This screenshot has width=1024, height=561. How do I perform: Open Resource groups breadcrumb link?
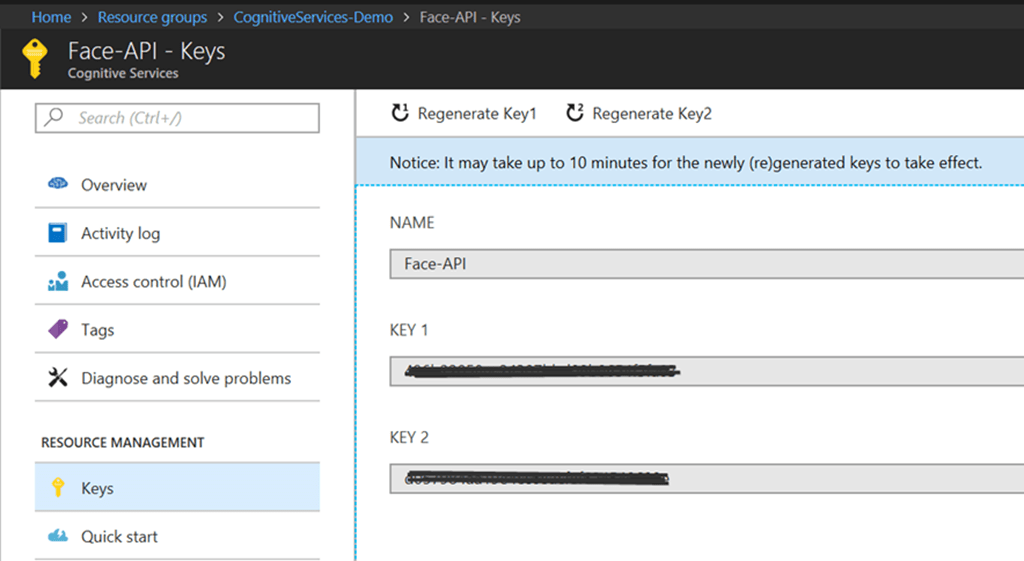(152, 17)
